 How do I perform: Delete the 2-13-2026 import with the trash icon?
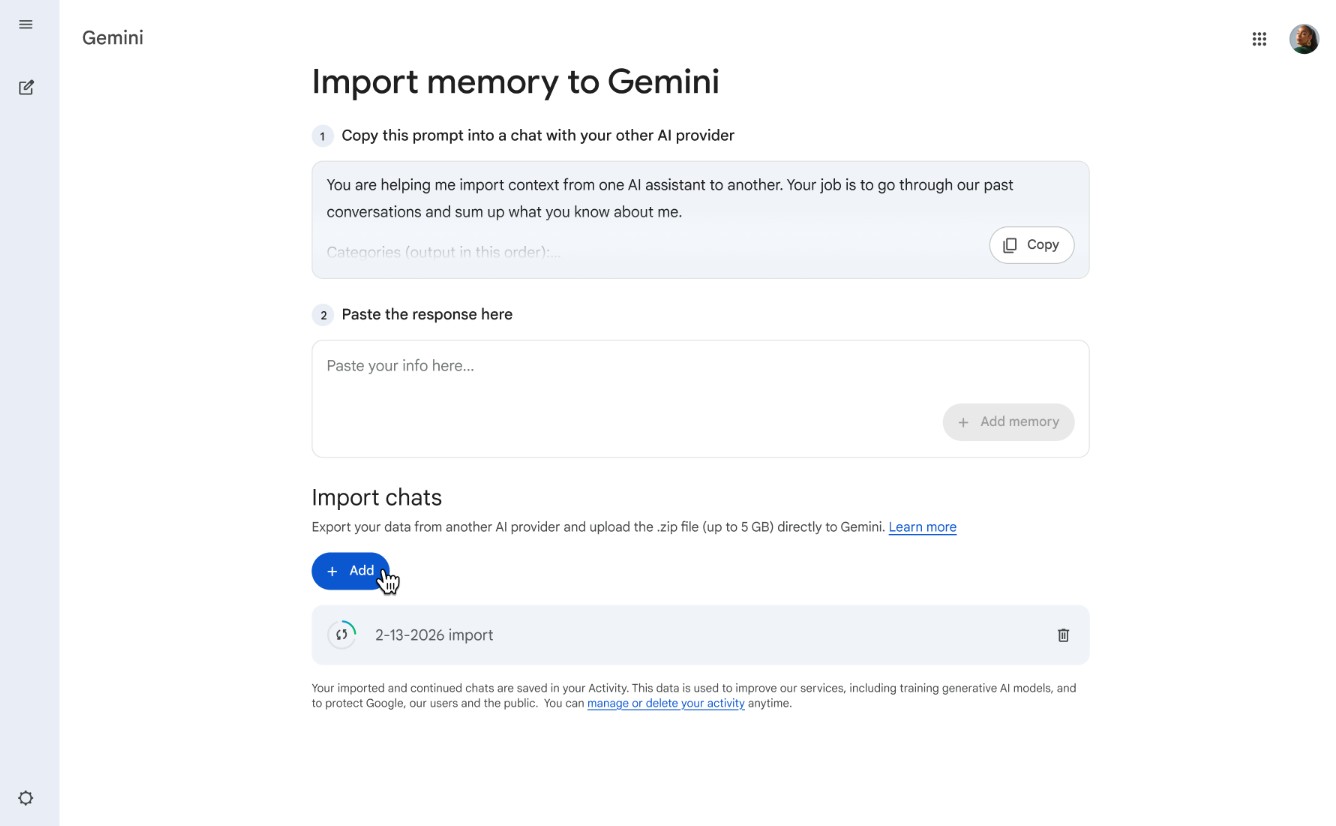(x=1063, y=635)
